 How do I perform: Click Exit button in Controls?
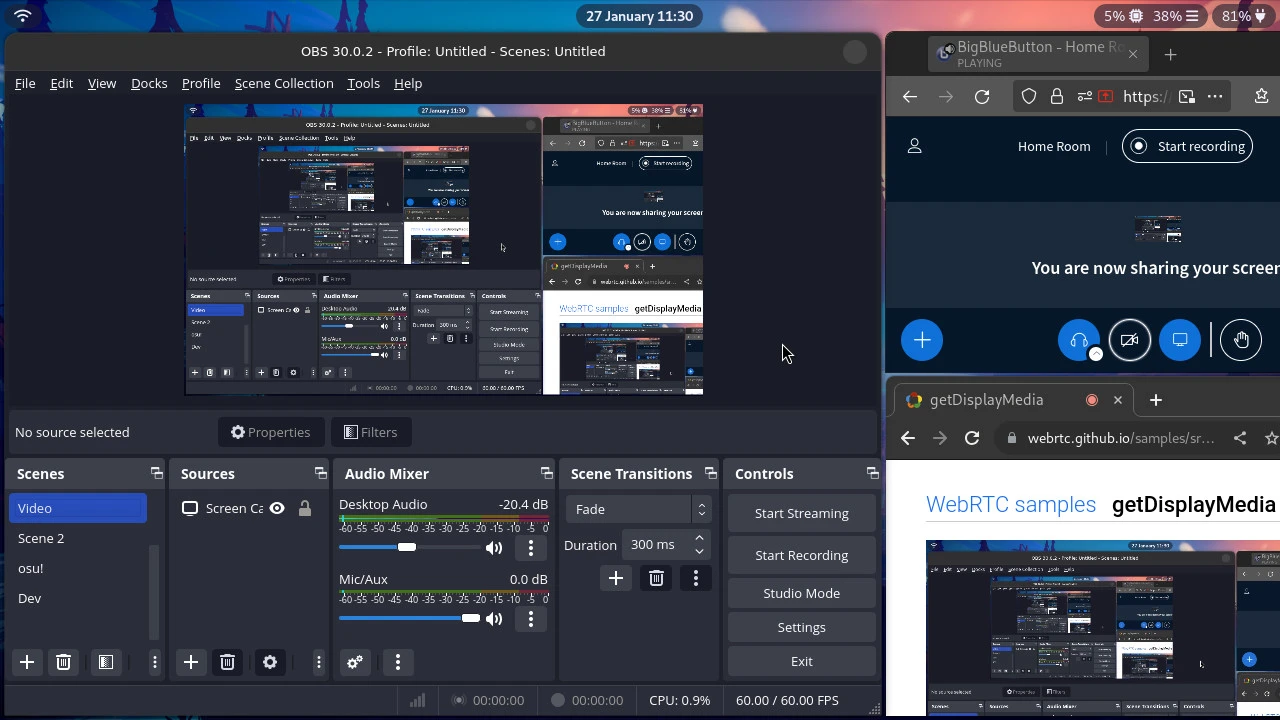click(x=802, y=661)
